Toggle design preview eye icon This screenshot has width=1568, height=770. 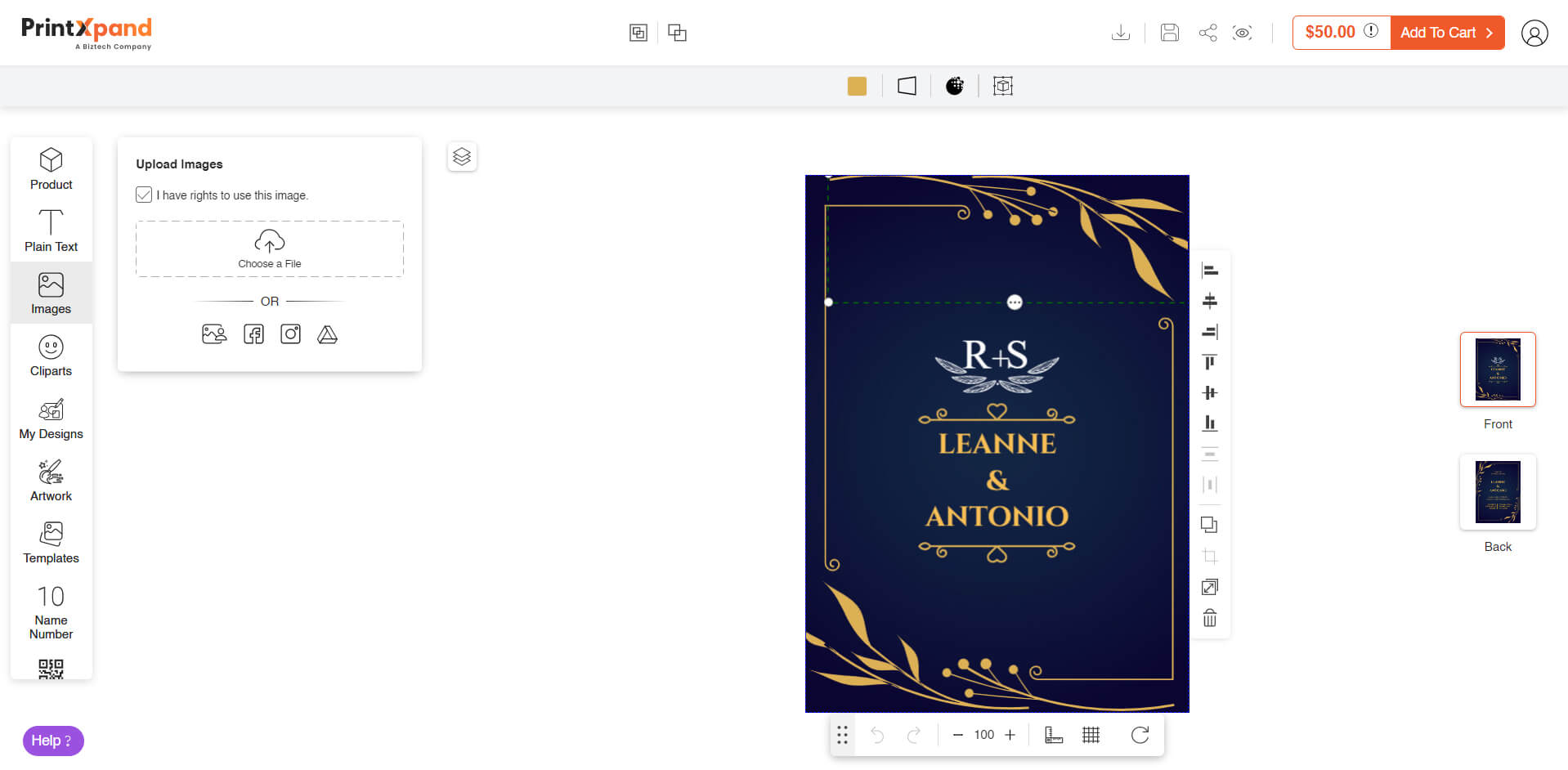pyautogui.click(x=1243, y=33)
